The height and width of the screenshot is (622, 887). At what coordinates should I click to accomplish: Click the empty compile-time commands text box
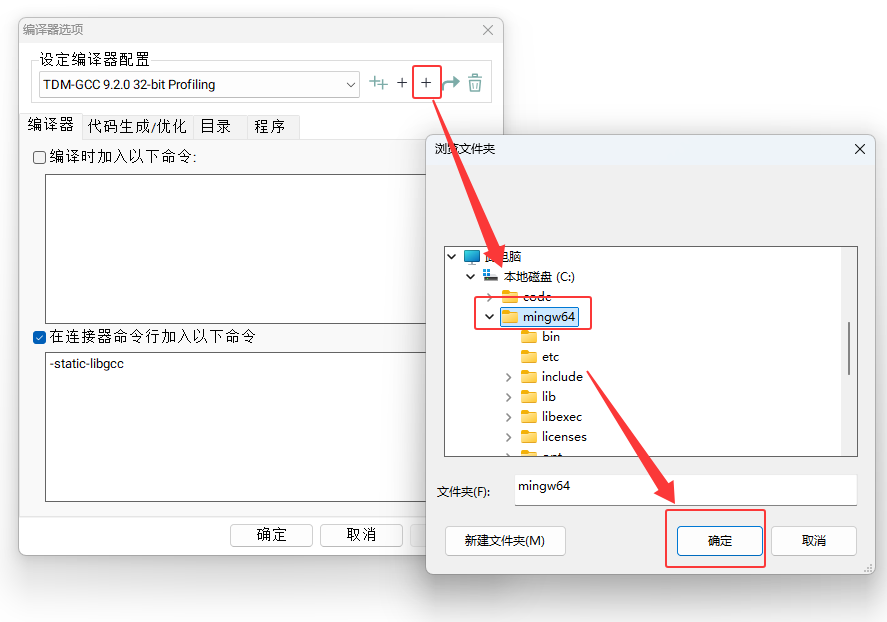[236, 249]
